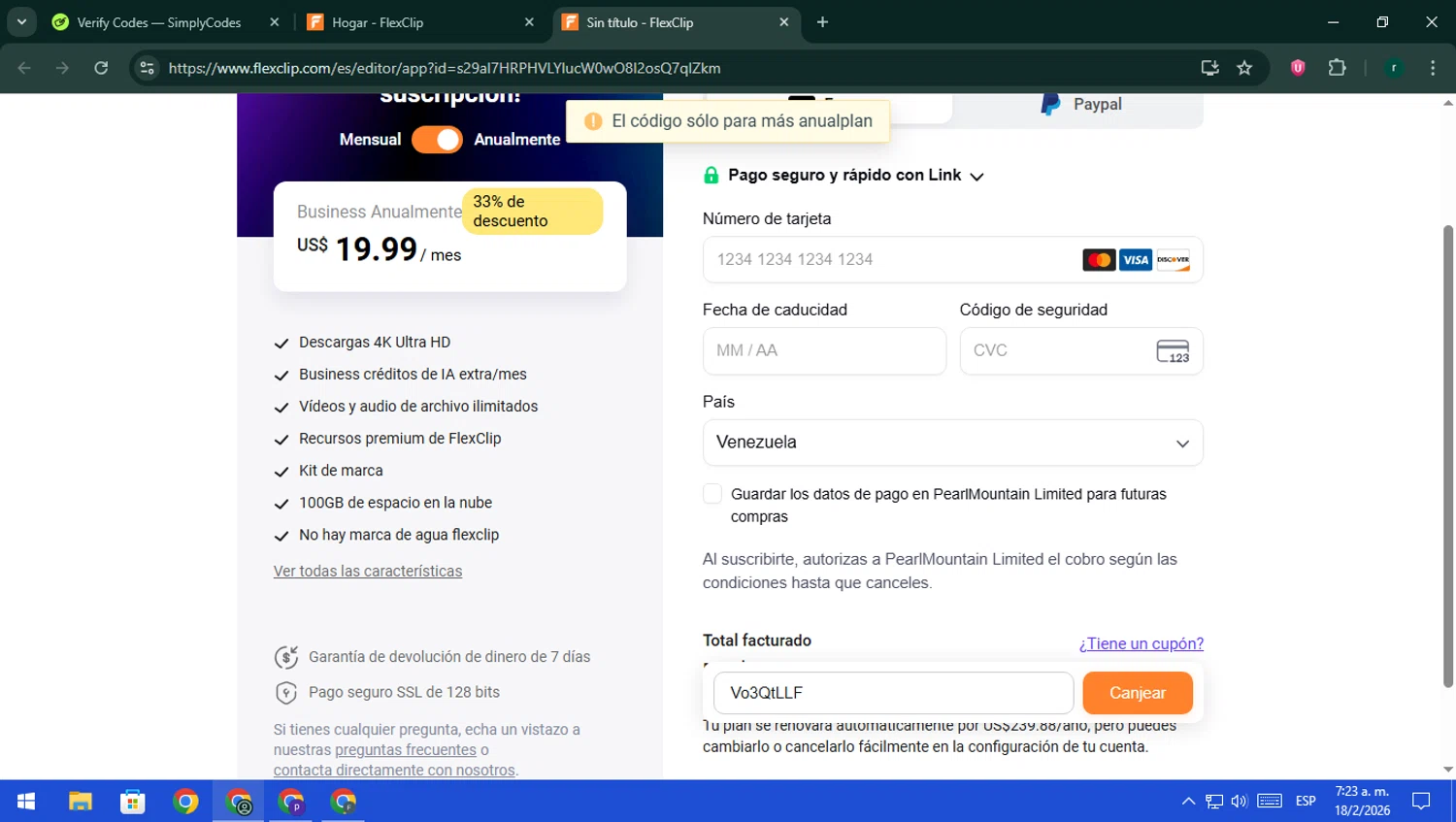Toggle the Mensual/Anualmente billing switch
Screen dimensions: 1456x822
pyautogui.click(x=437, y=140)
